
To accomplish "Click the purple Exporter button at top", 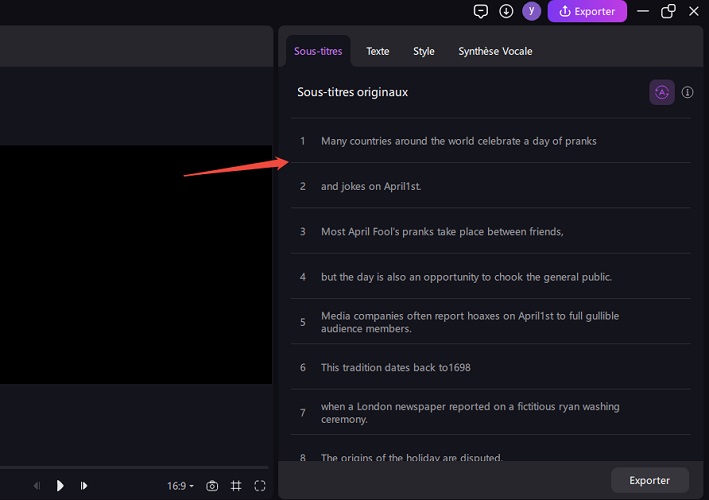I will (587, 11).
